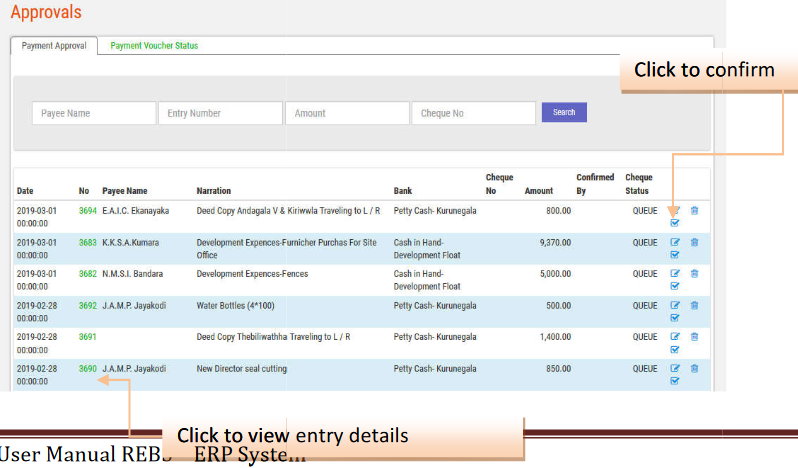Click the edit icon for entry 3683
Screen dimensions: 798x468
click(674, 242)
